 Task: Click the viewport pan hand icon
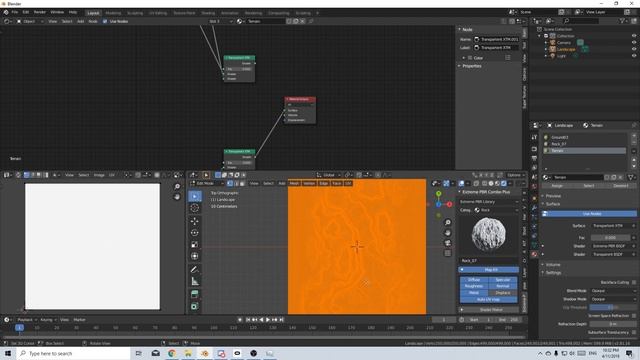[448, 233]
